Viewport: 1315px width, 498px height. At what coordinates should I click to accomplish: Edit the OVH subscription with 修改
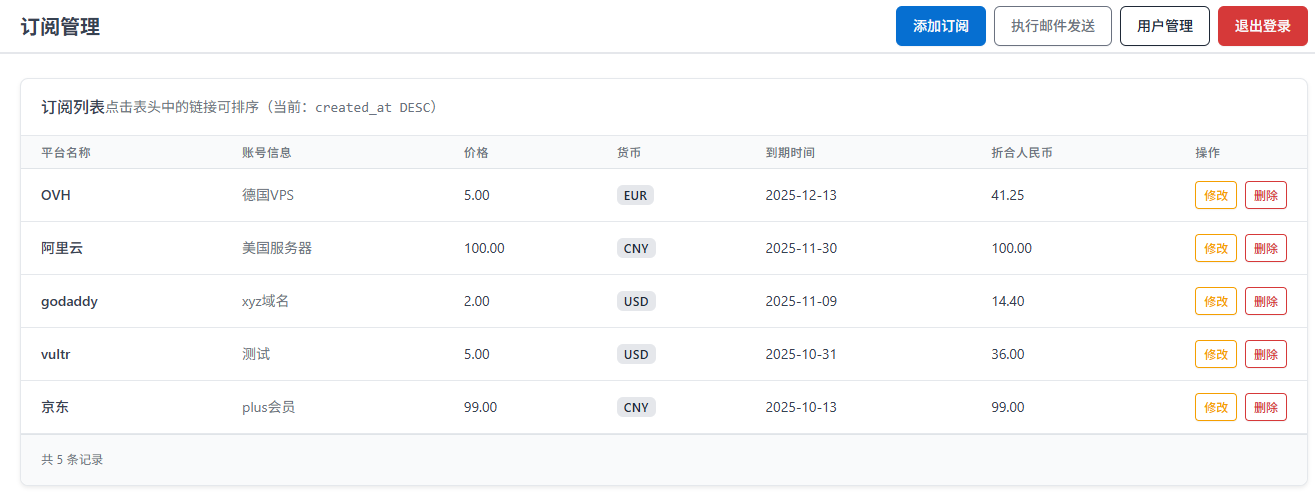click(x=1215, y=195)
